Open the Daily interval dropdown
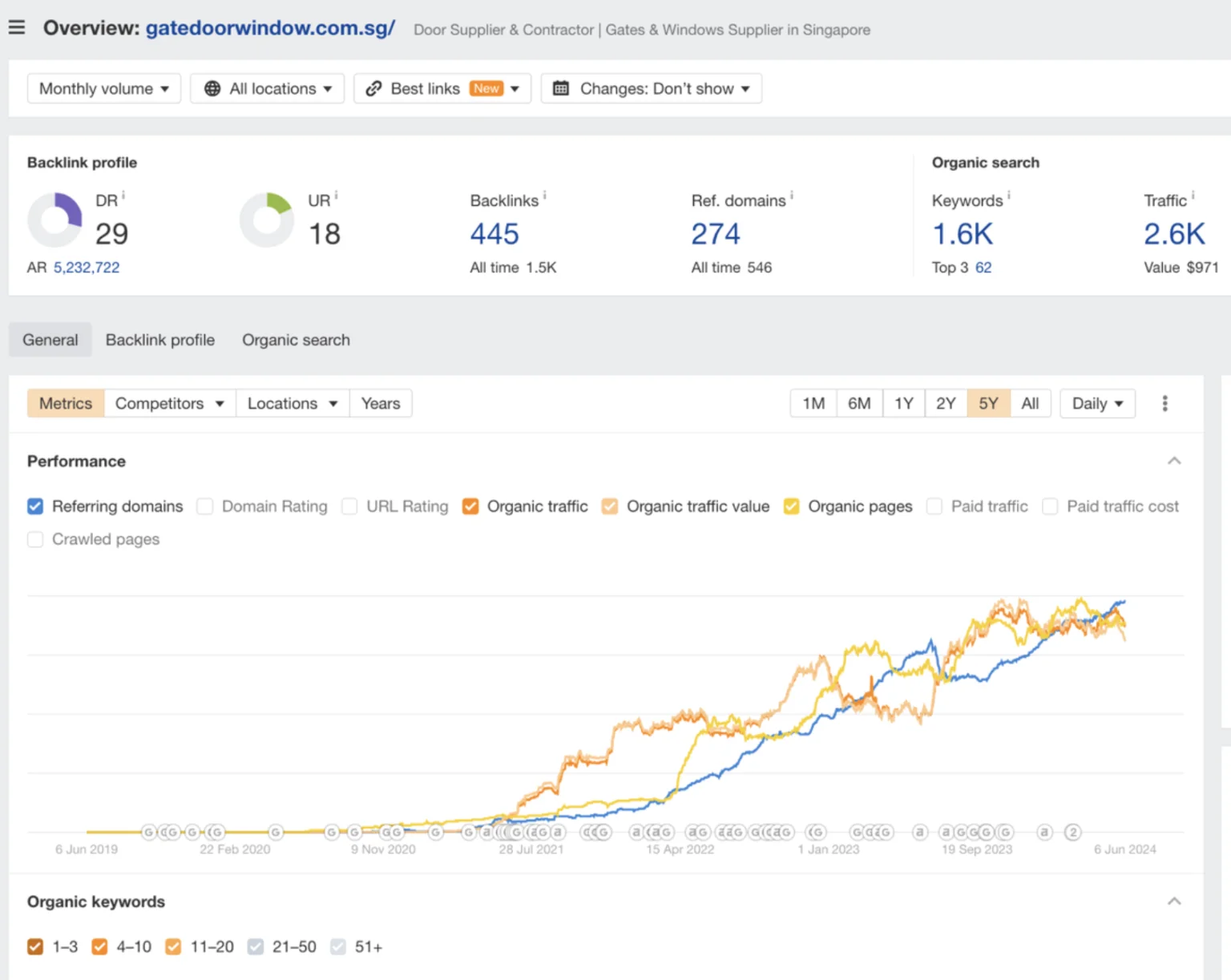Screen dimensions: 1231x980 click(1097, 403)
